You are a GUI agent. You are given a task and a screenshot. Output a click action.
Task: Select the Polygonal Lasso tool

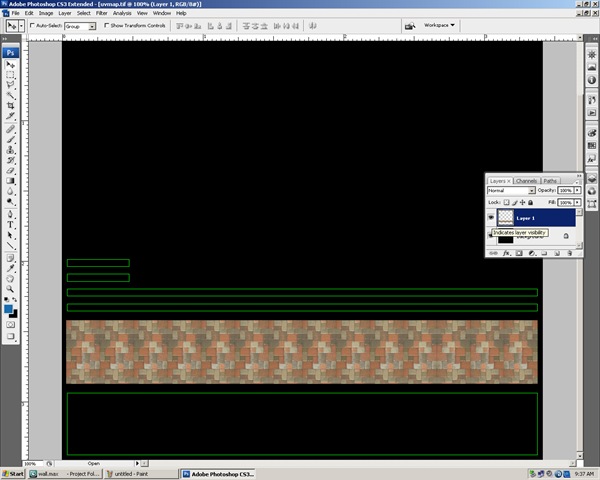[10, 85]
